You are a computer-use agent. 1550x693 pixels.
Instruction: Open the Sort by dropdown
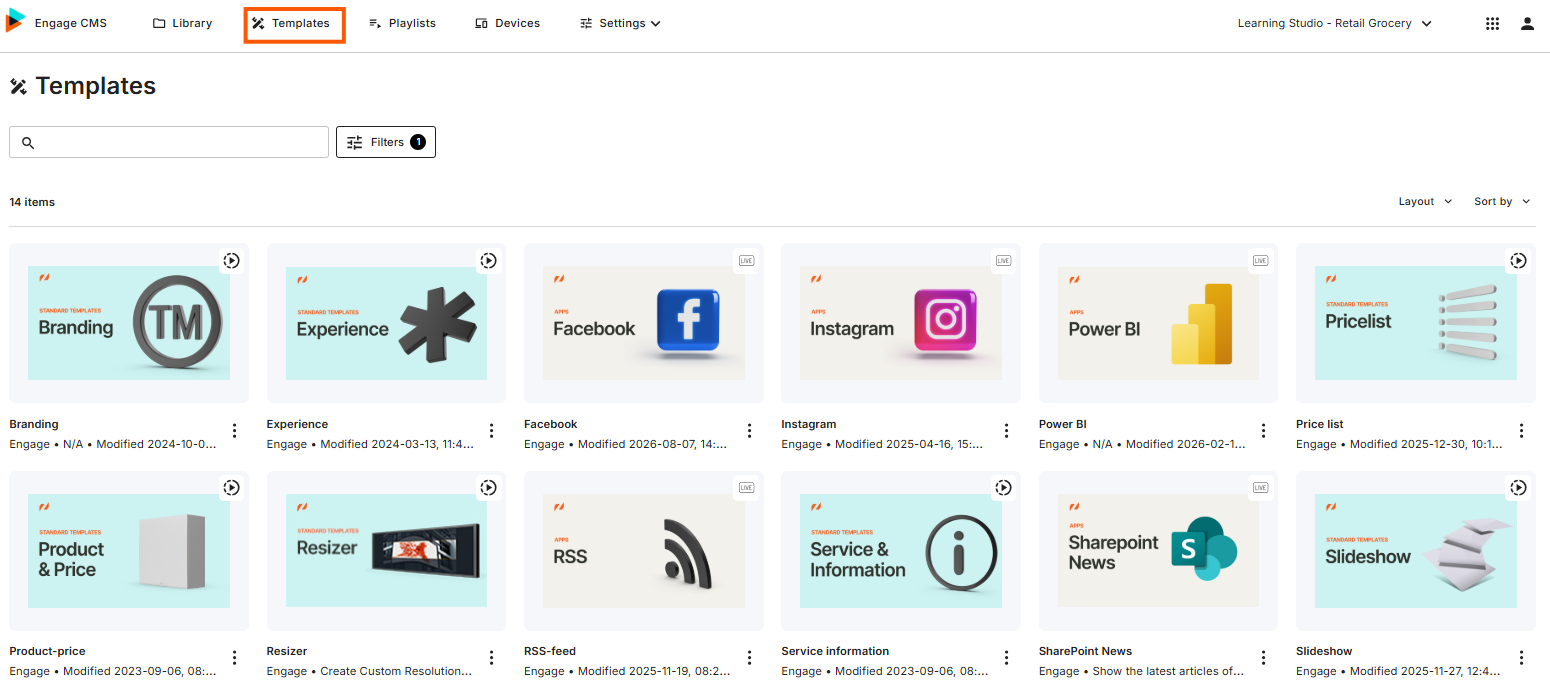coord(1502,202)
